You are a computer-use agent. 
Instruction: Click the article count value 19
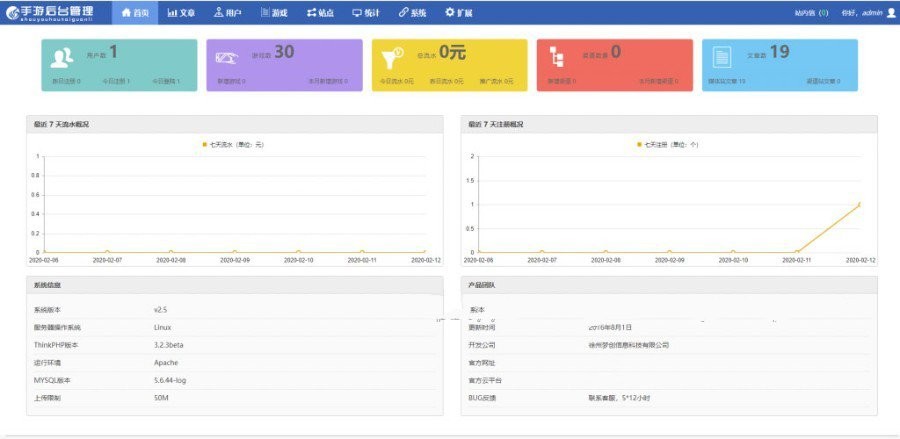pos(779,52)
